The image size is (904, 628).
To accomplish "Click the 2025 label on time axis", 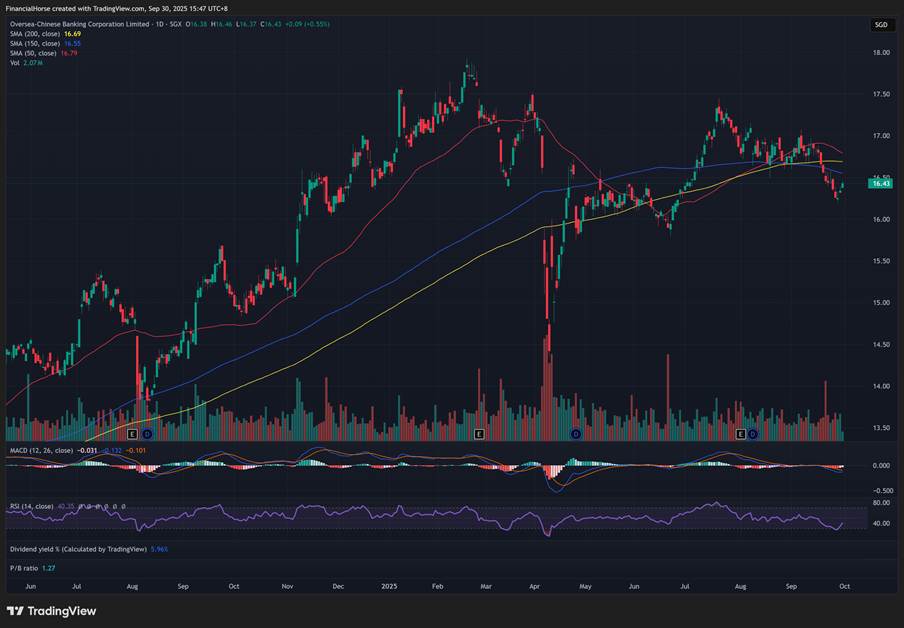I will (x=387, y=585).
